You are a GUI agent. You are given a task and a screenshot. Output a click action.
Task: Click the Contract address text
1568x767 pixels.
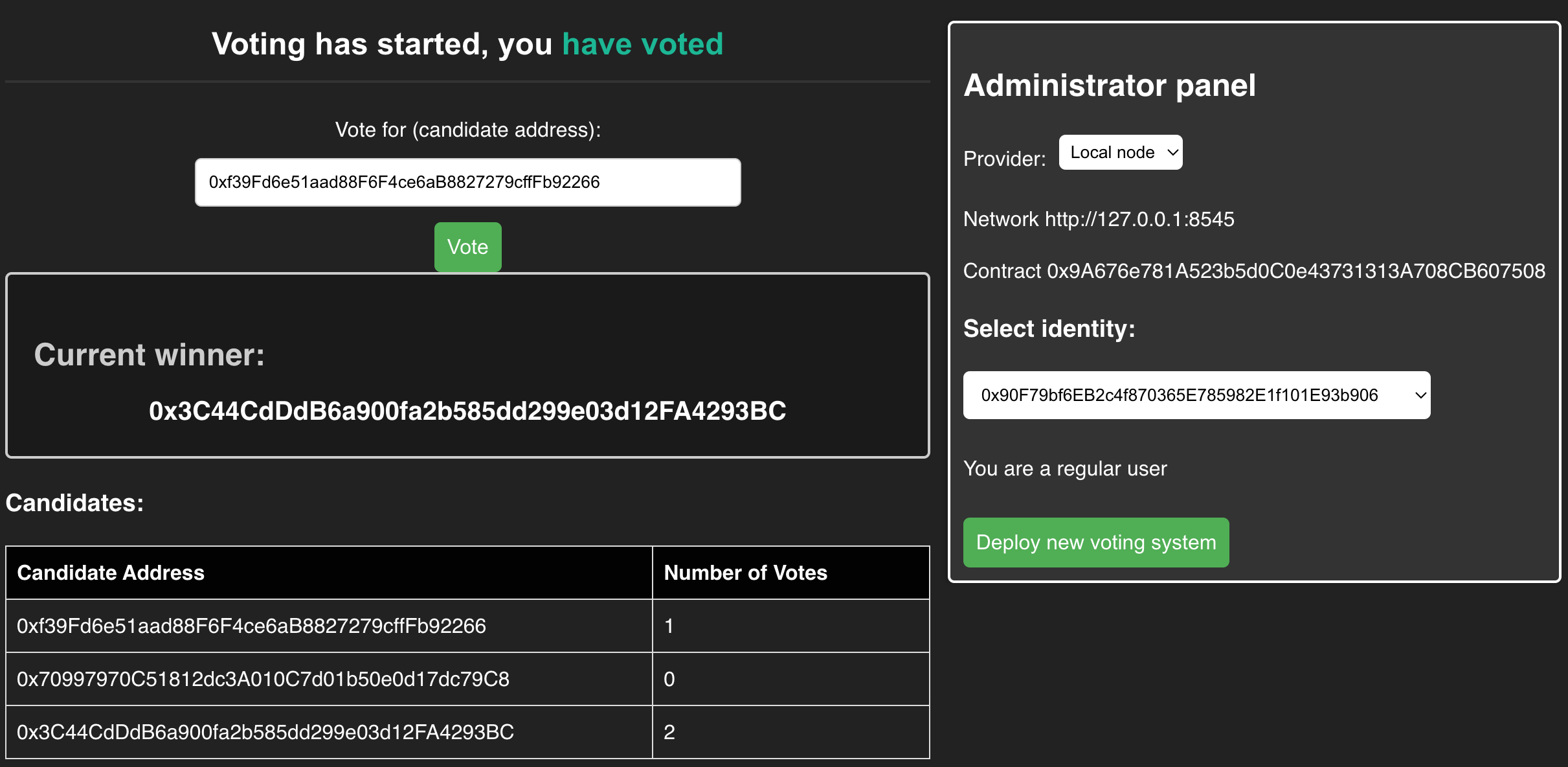point(1255,271)
